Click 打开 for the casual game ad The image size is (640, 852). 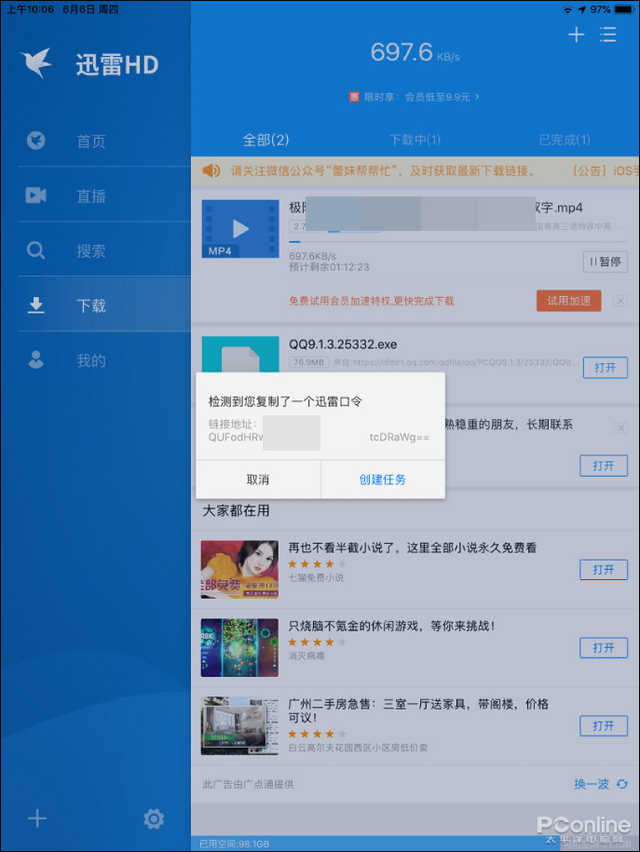[604, 648]
